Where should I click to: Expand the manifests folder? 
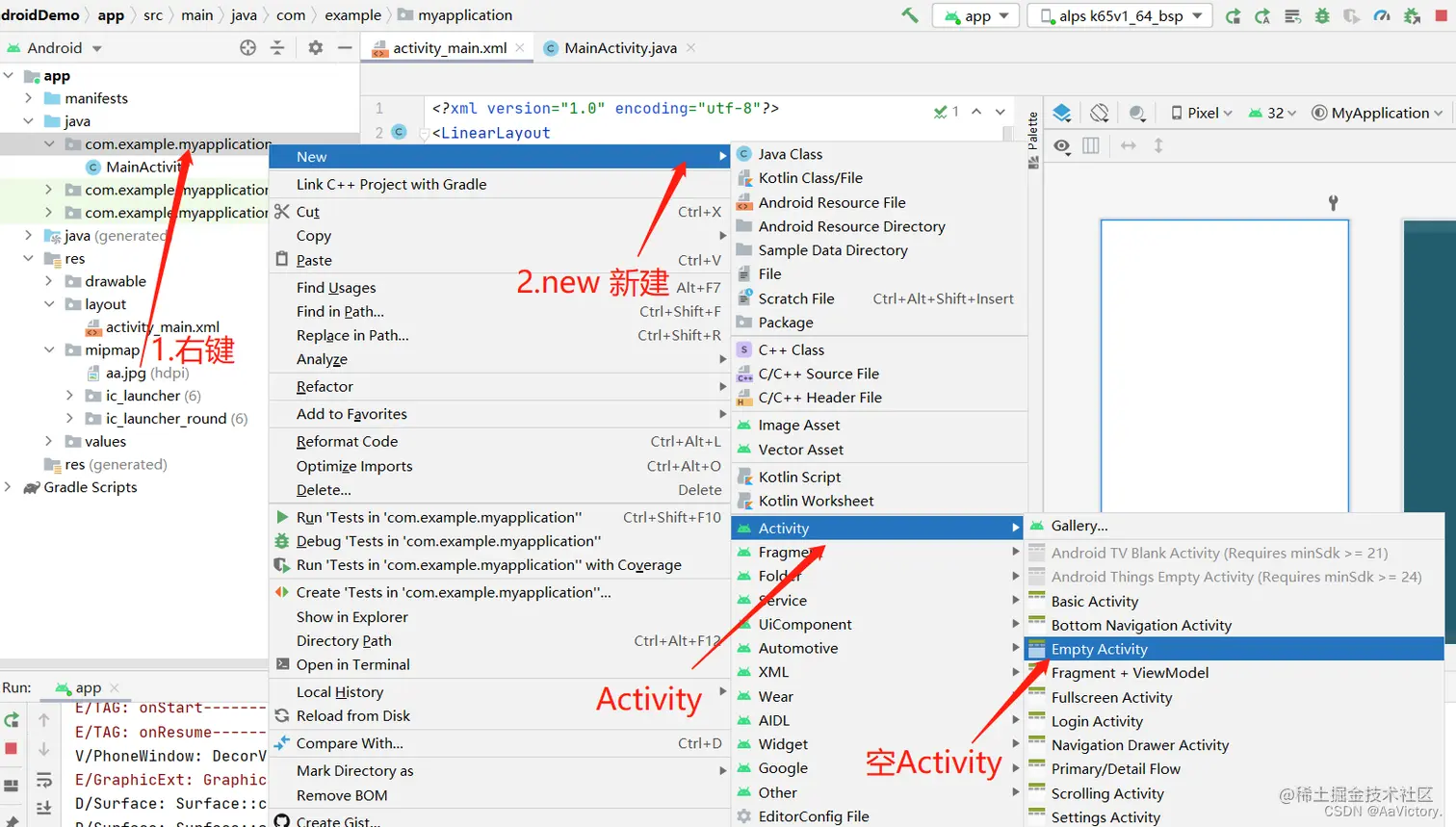click(28, 98)
